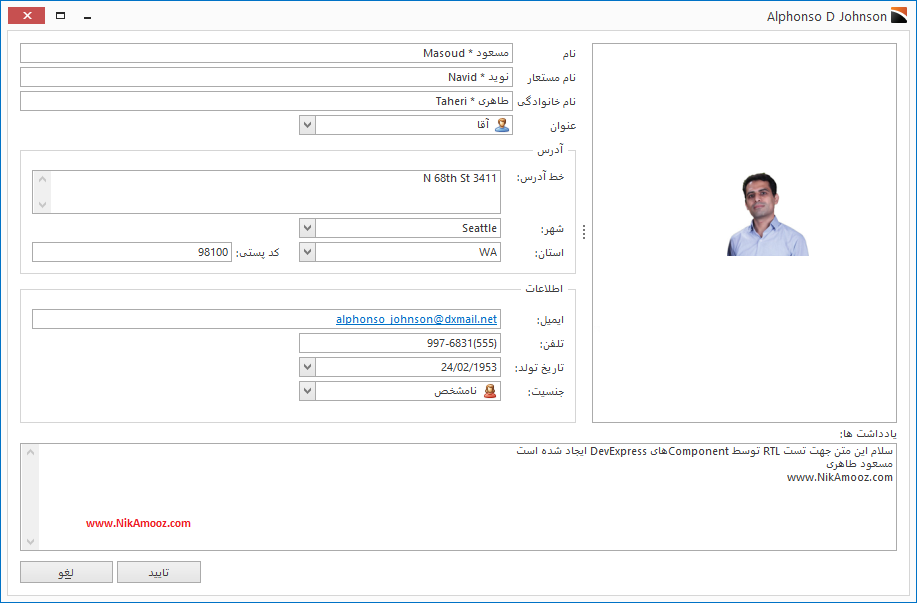Click the app logo icon beside Alphonso D Johnson
This screenshot has width=917, height=603.
[x=899, y=16]
